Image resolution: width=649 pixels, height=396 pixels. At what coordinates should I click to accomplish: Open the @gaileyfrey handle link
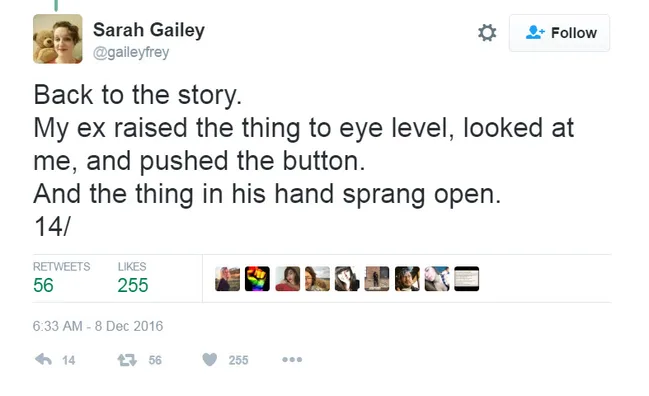click(131, 52)
